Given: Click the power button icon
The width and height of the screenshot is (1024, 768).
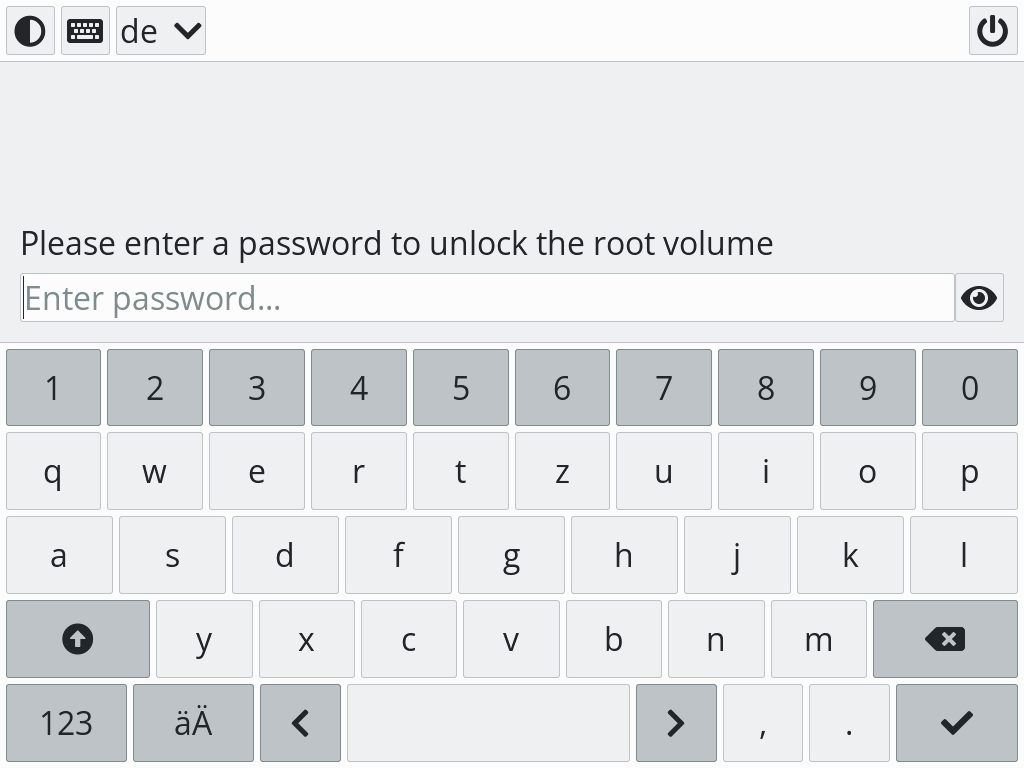Looking at the screenshot, I should [992, 31].
